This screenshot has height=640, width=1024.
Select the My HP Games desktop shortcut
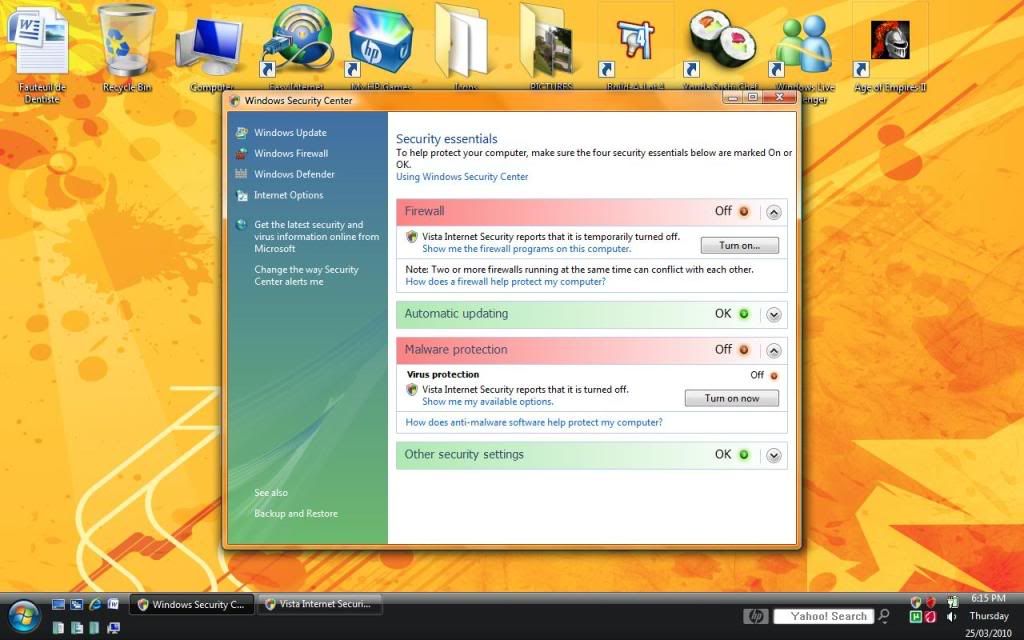[380, 46]
